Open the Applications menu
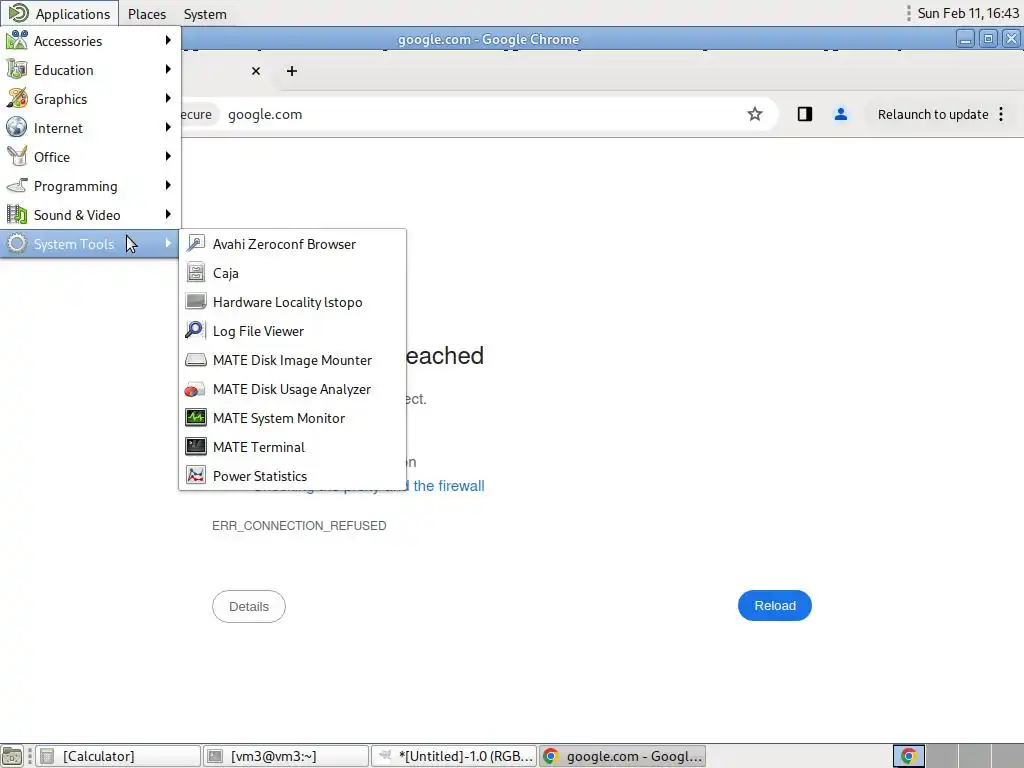 [59, 14]
